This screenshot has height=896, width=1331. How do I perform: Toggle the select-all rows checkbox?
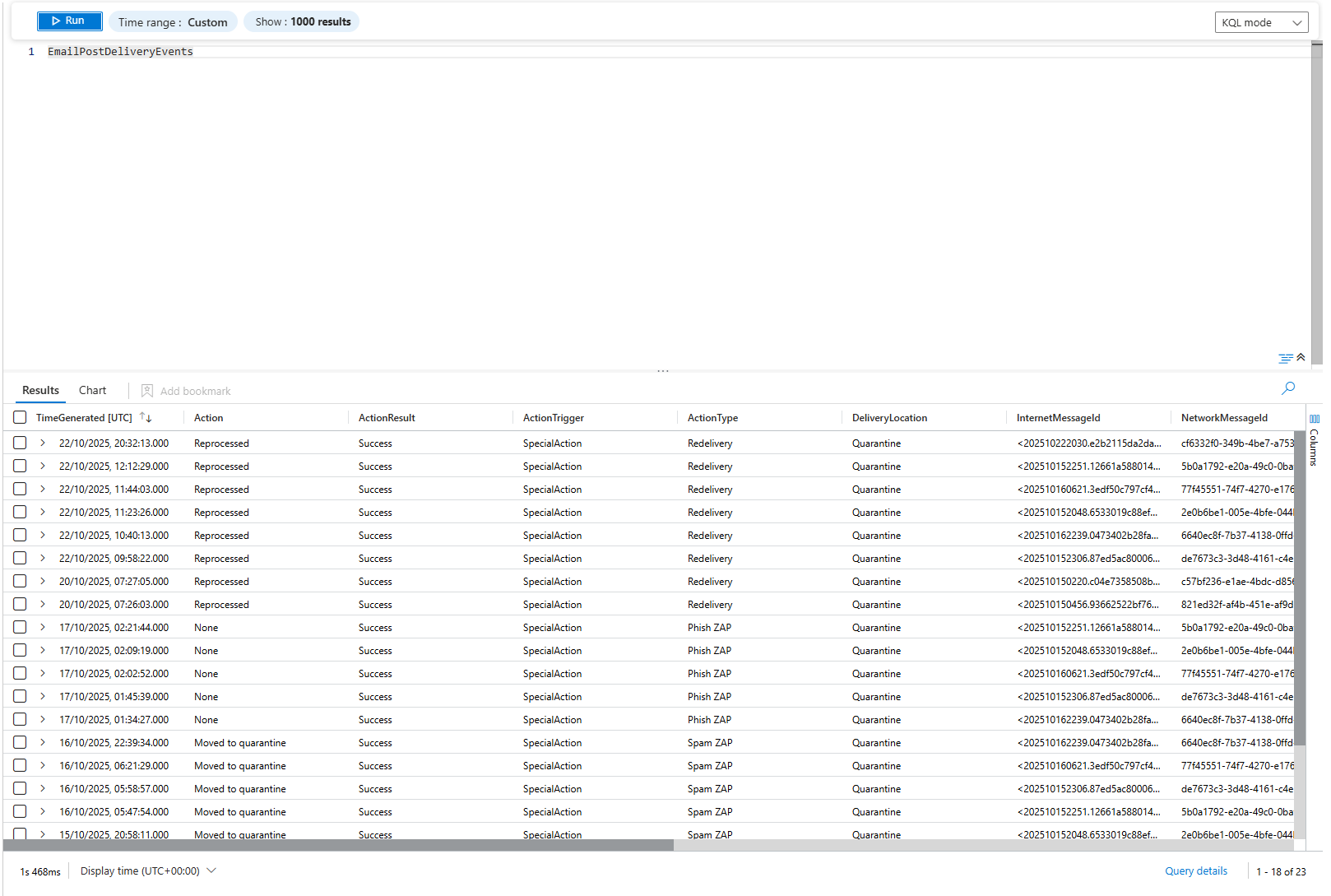[x=20, y=417]
